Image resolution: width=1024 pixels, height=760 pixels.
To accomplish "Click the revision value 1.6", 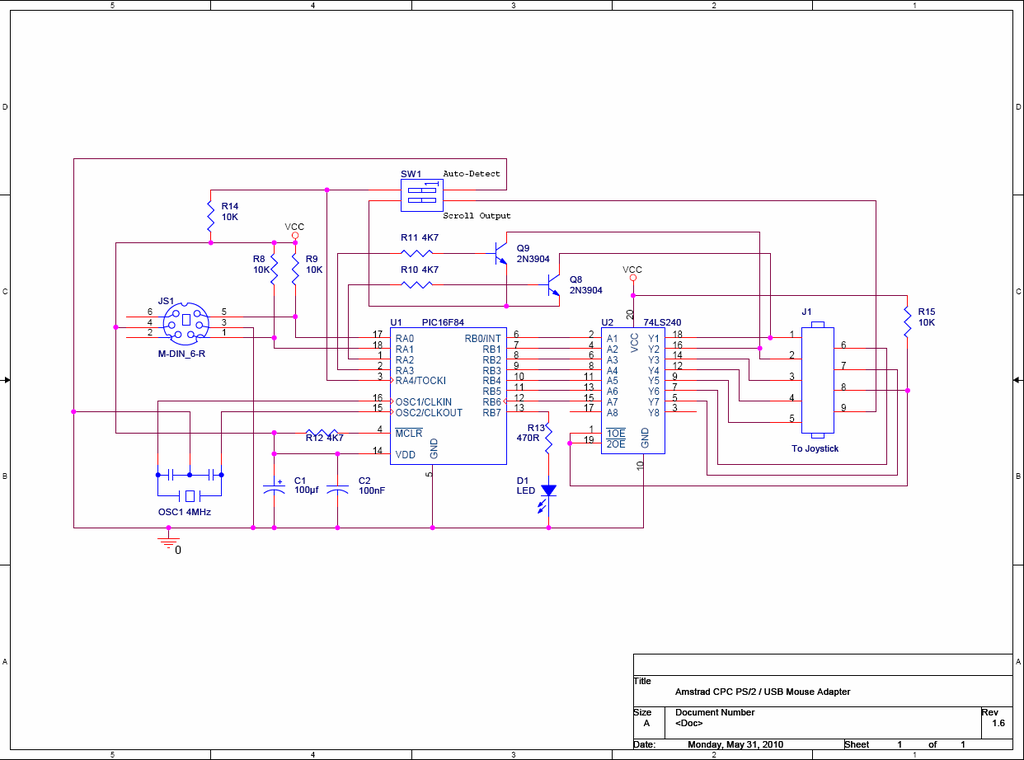I will pos(999,723).
